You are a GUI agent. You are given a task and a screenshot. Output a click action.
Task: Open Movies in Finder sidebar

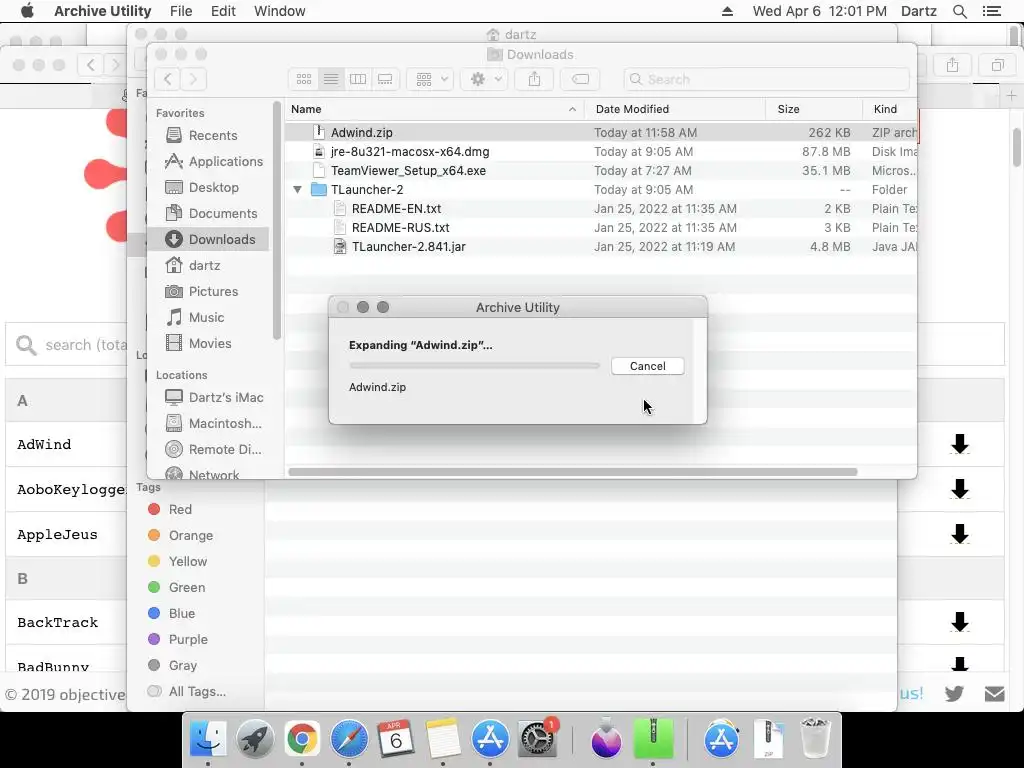(x=208, y=344)
